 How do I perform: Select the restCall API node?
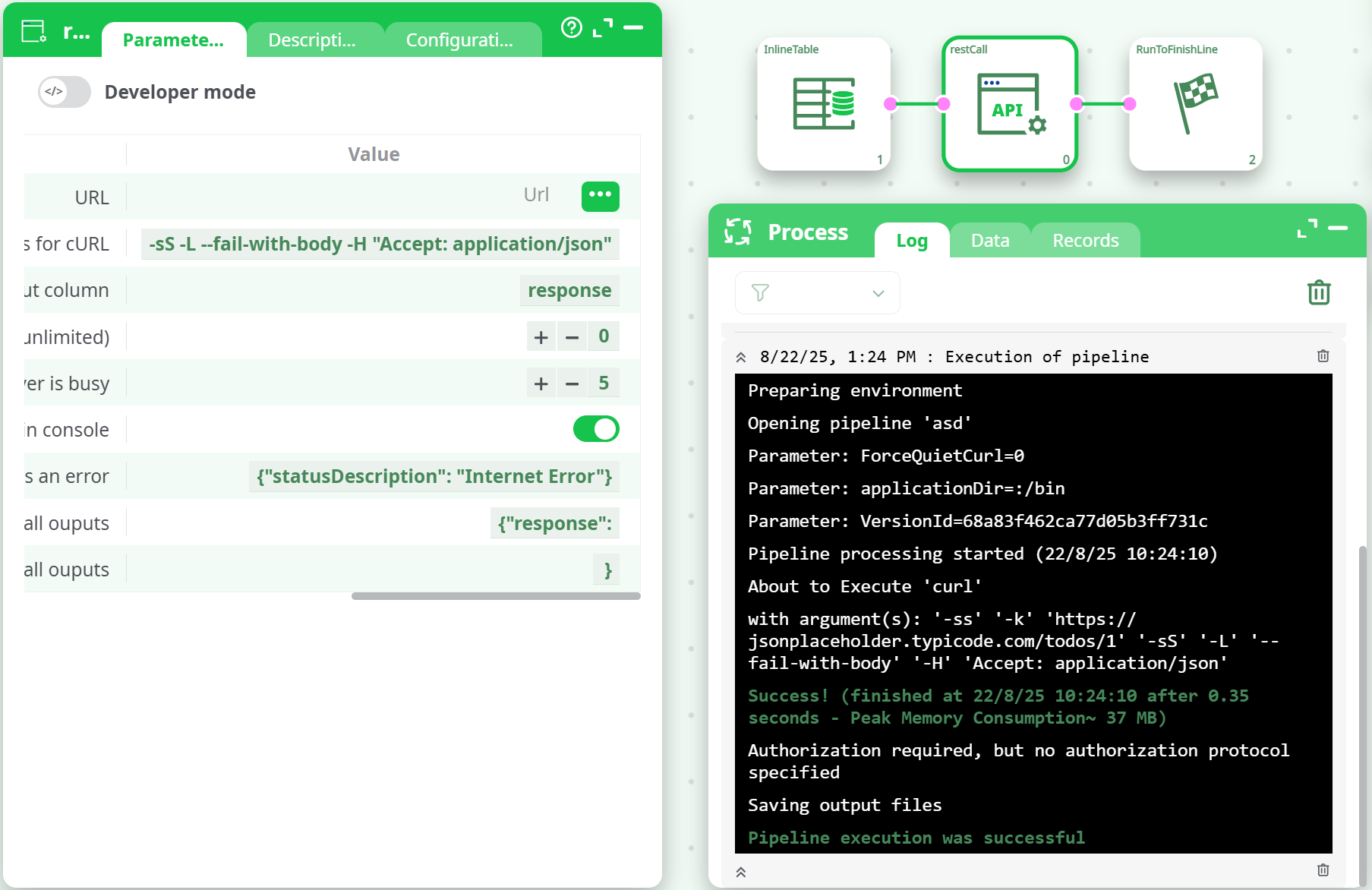pos(1010,104)
